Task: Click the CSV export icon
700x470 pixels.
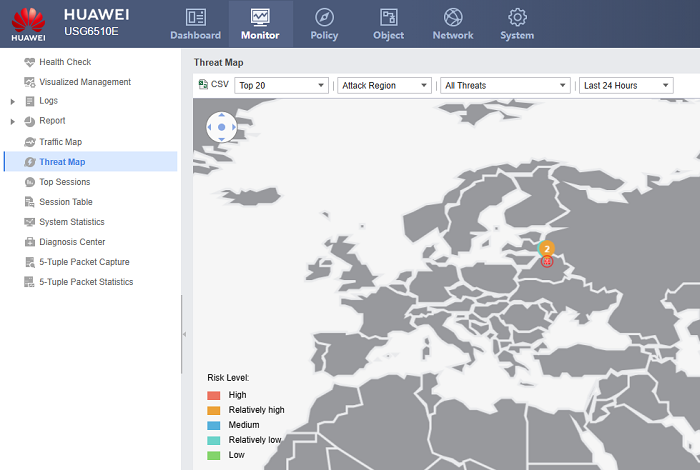Action: 204,86
